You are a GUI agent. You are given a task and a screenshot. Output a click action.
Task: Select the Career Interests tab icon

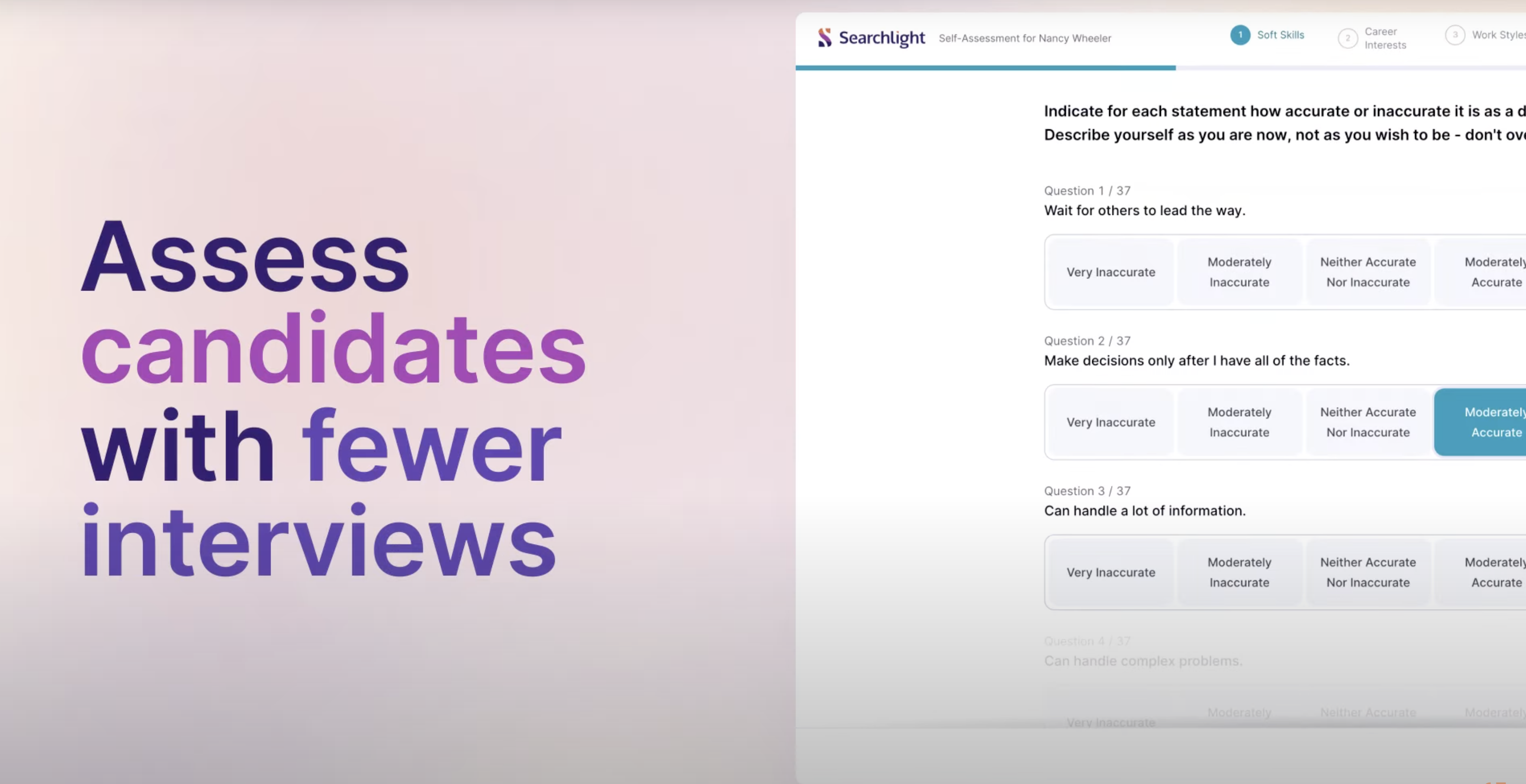[x=1348, y=38]
